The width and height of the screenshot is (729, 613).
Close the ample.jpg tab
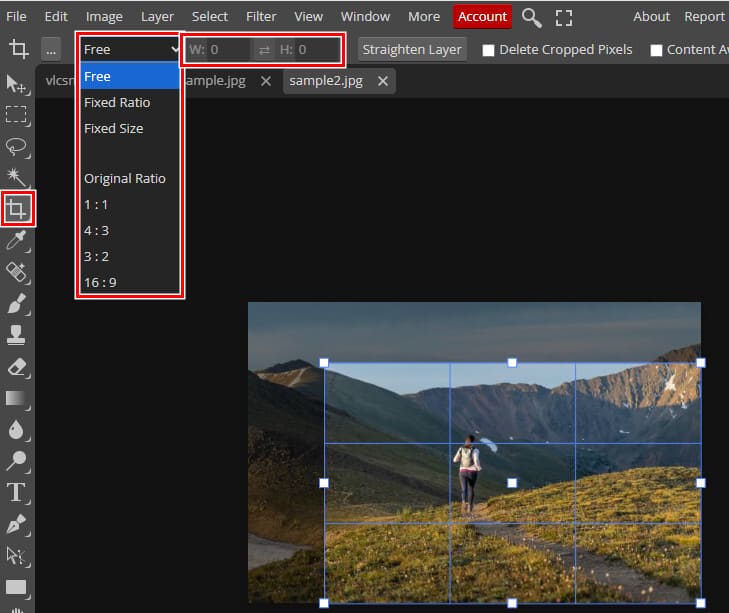click(x=266, y=81)
